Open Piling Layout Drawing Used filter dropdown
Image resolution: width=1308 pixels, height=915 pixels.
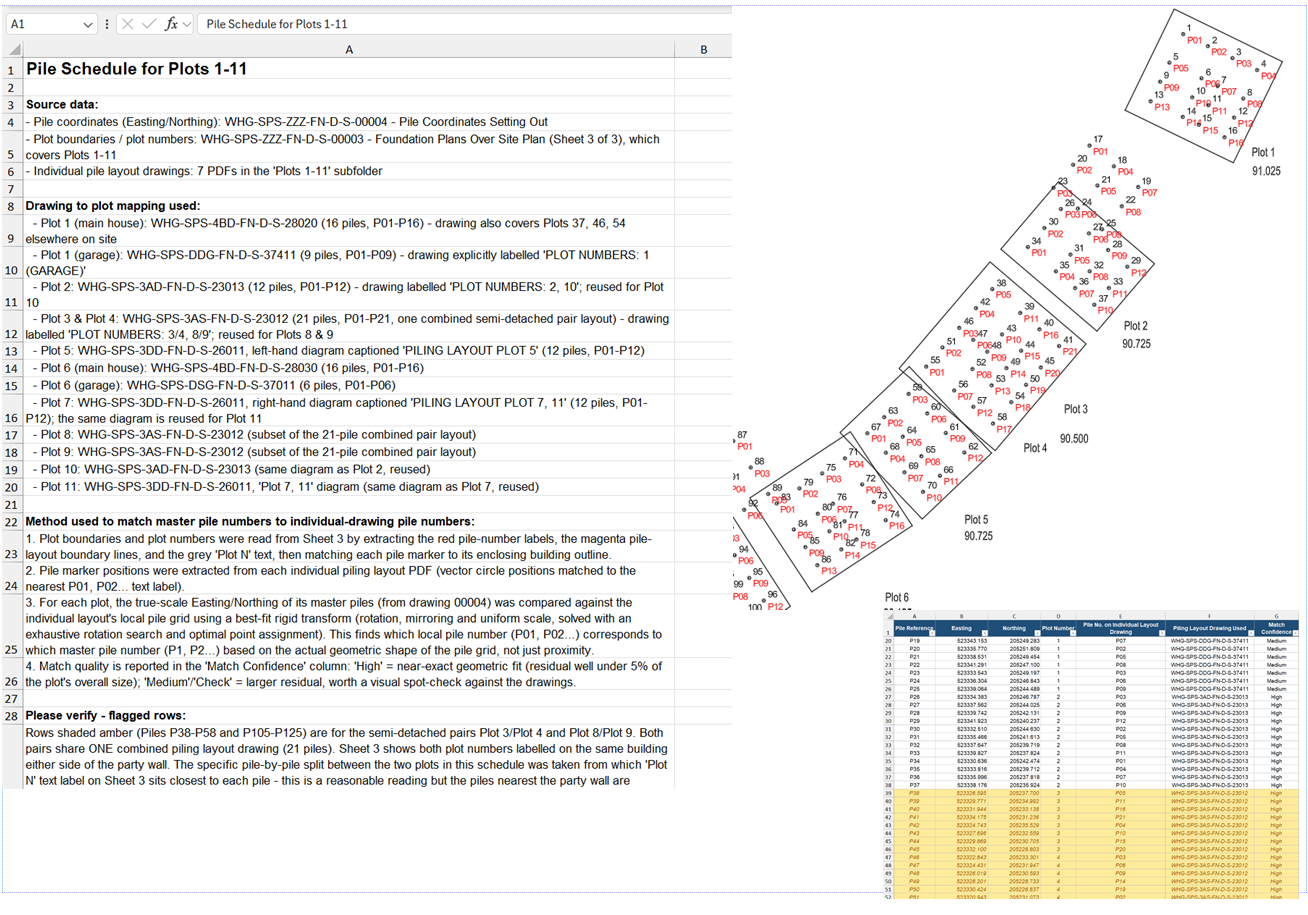(x=1251, y=633)
